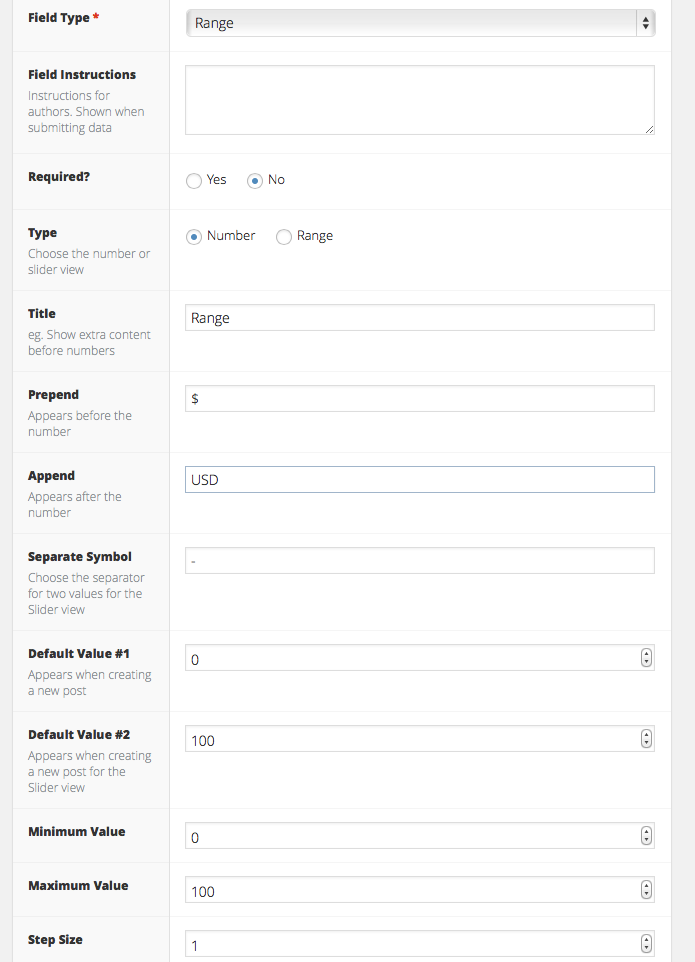Select Yes for Required
695x962 pixels.
point(194,181)
